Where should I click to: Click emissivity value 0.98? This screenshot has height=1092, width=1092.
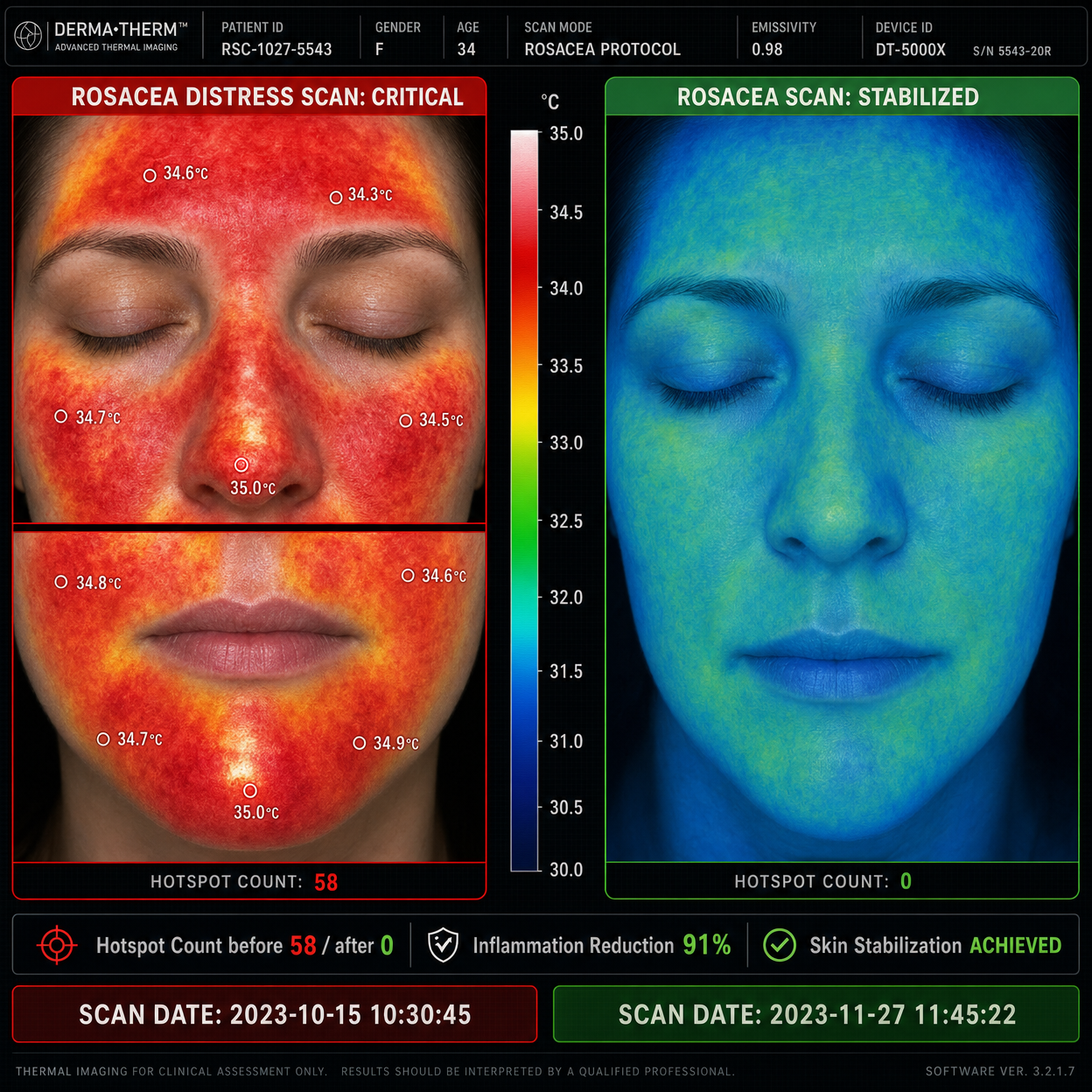pyautogui.click(x=766, y=50)
